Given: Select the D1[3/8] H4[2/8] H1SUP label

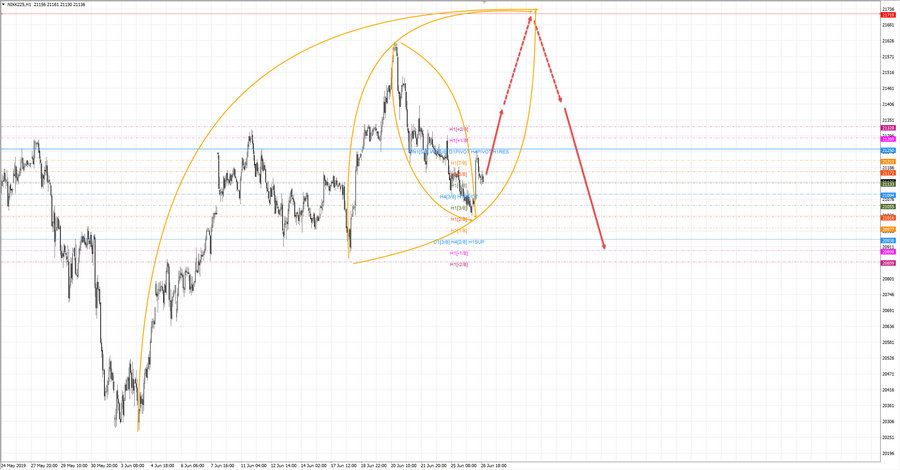Looking at the screenshot, I should (x=459, y=242).
